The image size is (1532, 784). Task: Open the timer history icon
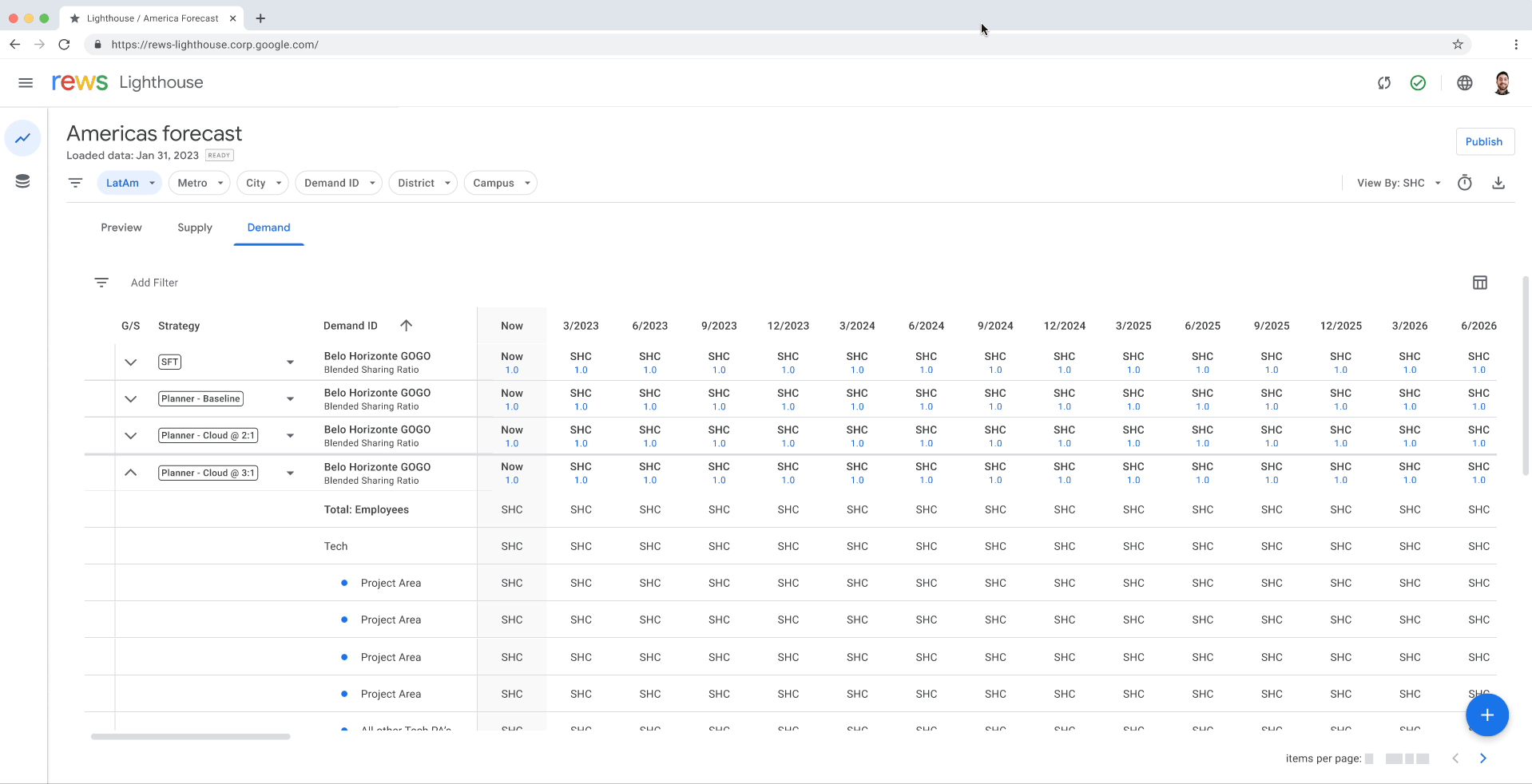1464,183
